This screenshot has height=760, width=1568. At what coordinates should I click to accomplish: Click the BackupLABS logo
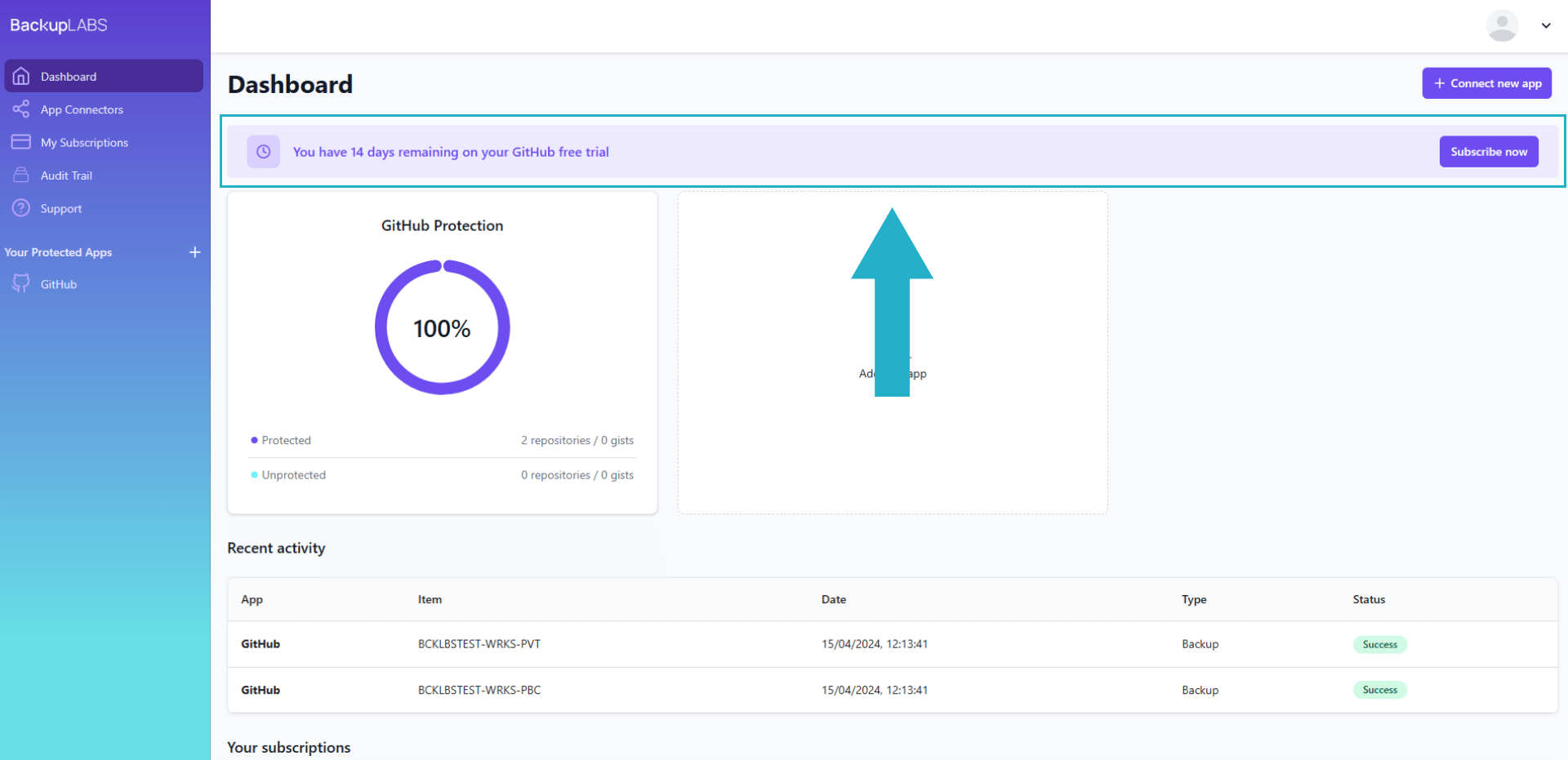point(59,25)
